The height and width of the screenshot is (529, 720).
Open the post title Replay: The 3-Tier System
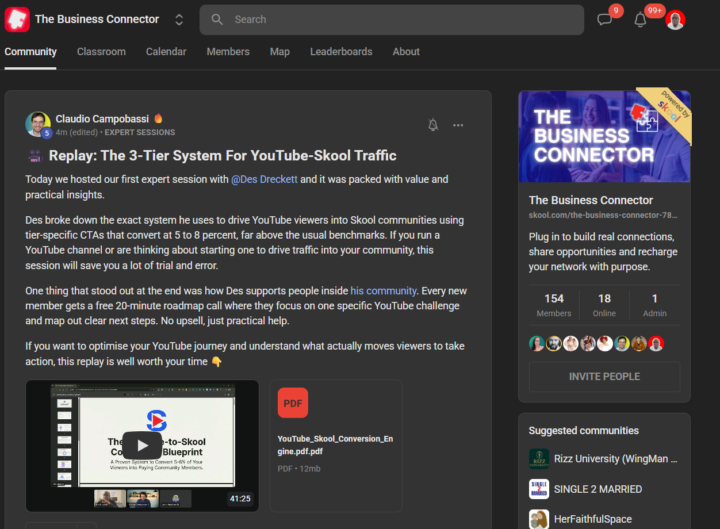point(222,156)
